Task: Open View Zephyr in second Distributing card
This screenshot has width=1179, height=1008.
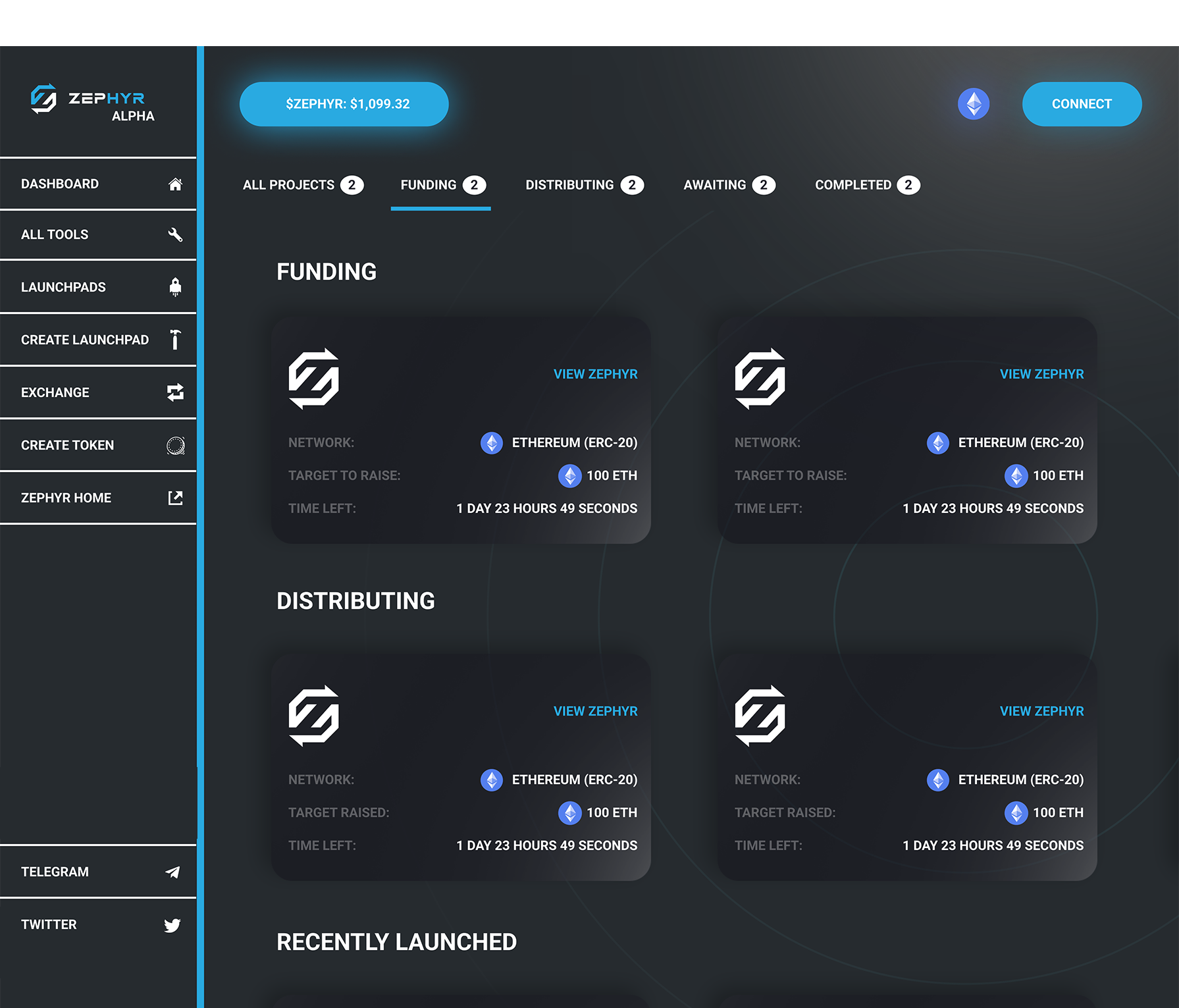Action: (x=1041, y=711)
